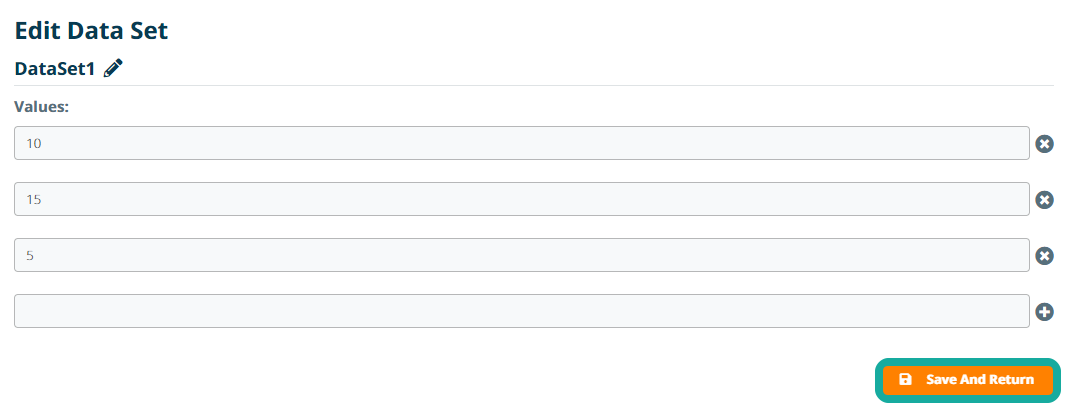This screenshot has width=1090, height=416.
Task: Click the floppy disk save icon
Action: click(x=905, y=380)
